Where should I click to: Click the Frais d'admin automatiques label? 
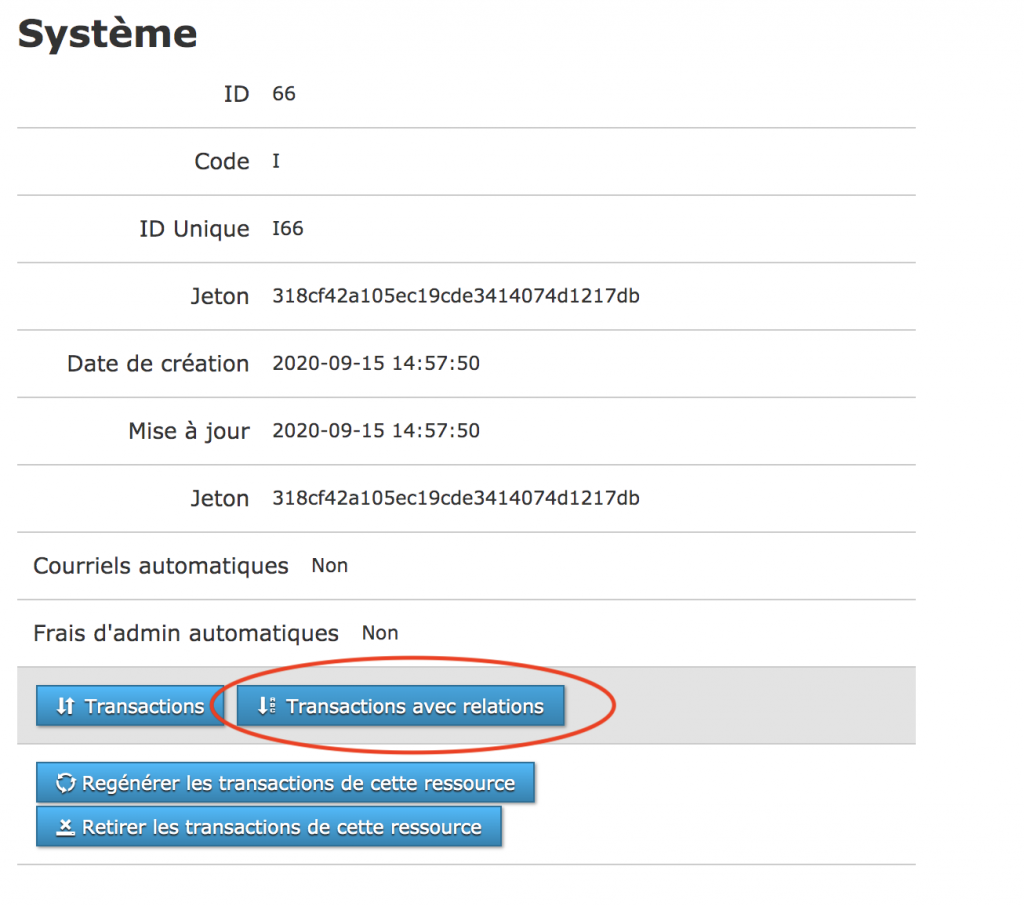(x=186, y=633)
